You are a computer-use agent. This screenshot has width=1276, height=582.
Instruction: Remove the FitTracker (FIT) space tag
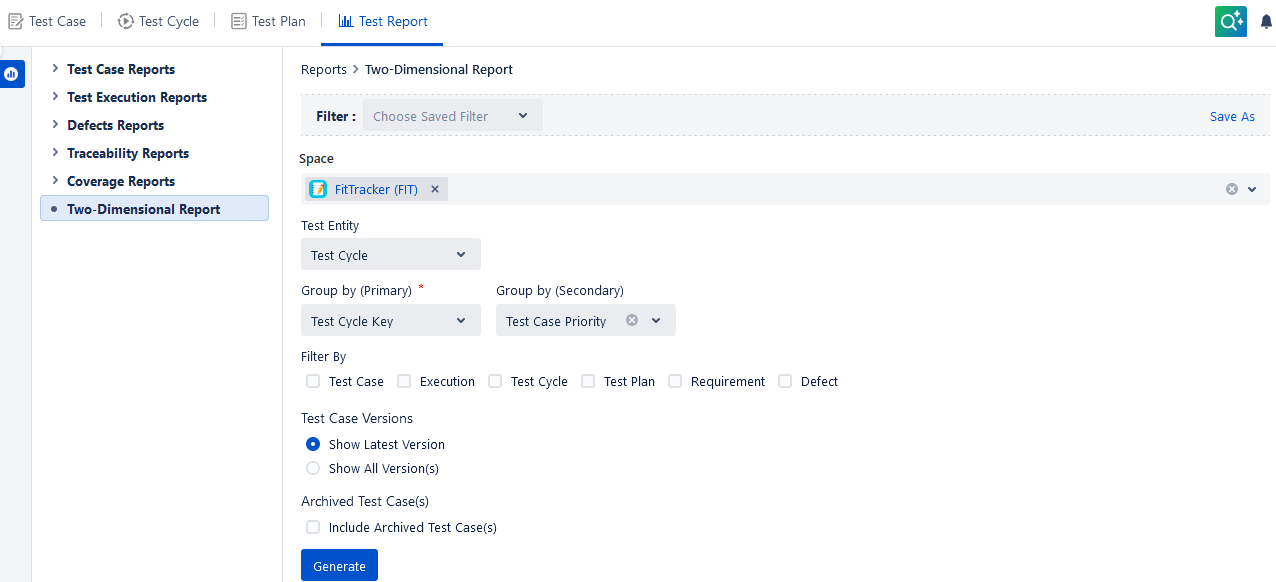click(x=435, y=188)
